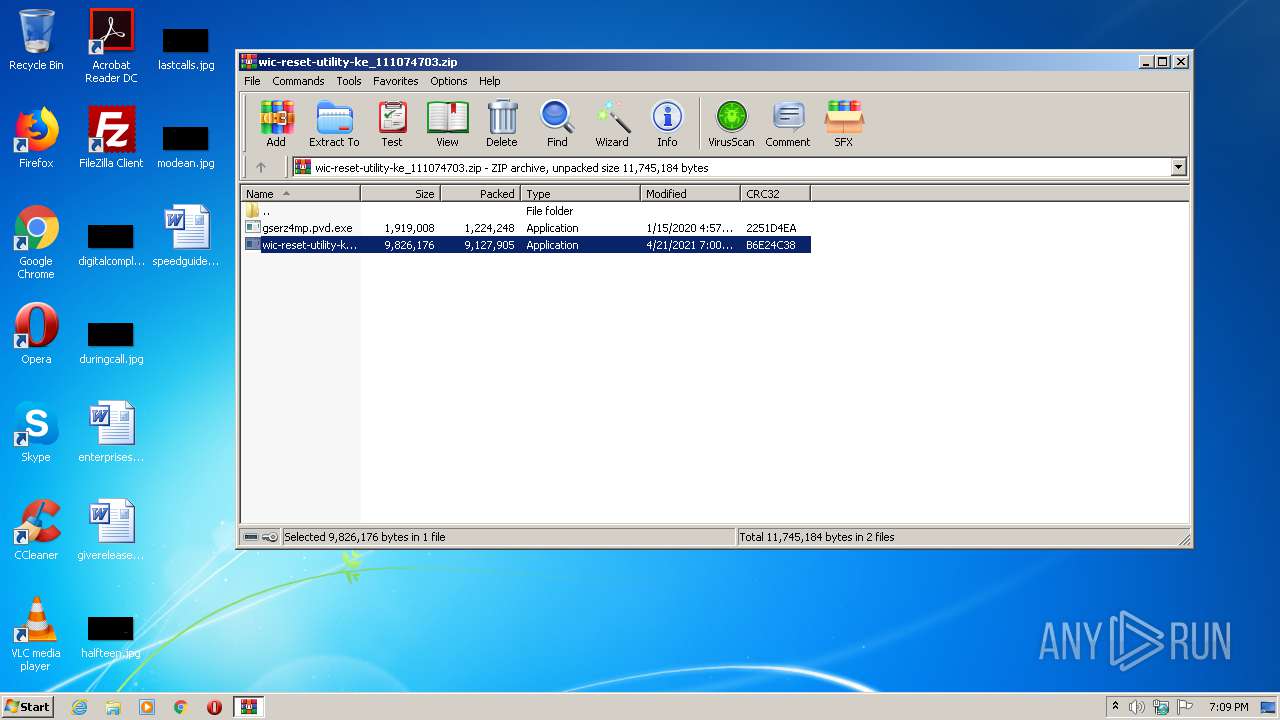Select the Opera desktop shortcut

[x=36, y=334]
